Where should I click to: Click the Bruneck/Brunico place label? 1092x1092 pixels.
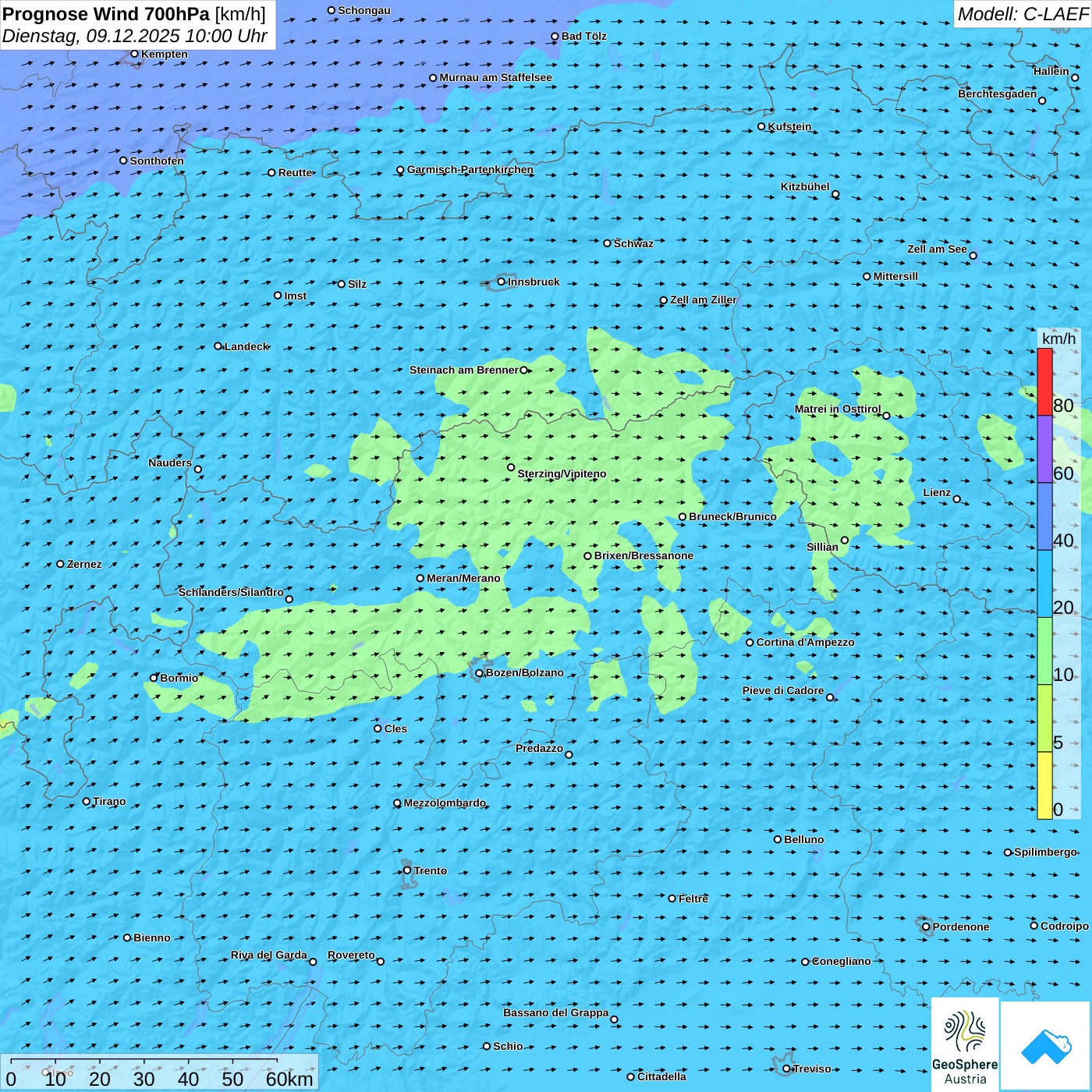(732, 516)
